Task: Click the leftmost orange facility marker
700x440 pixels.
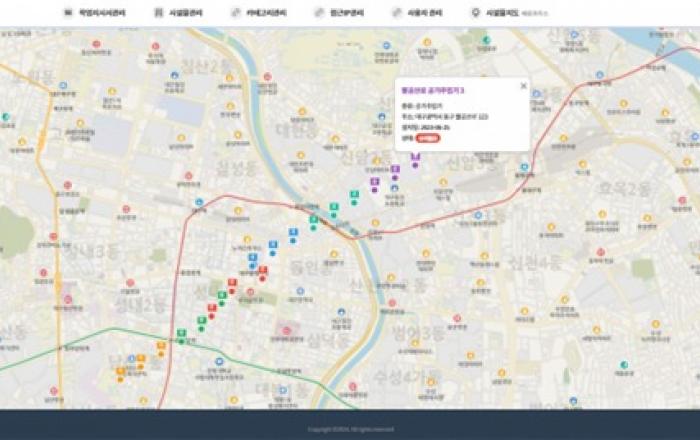Action: [120, 372]
